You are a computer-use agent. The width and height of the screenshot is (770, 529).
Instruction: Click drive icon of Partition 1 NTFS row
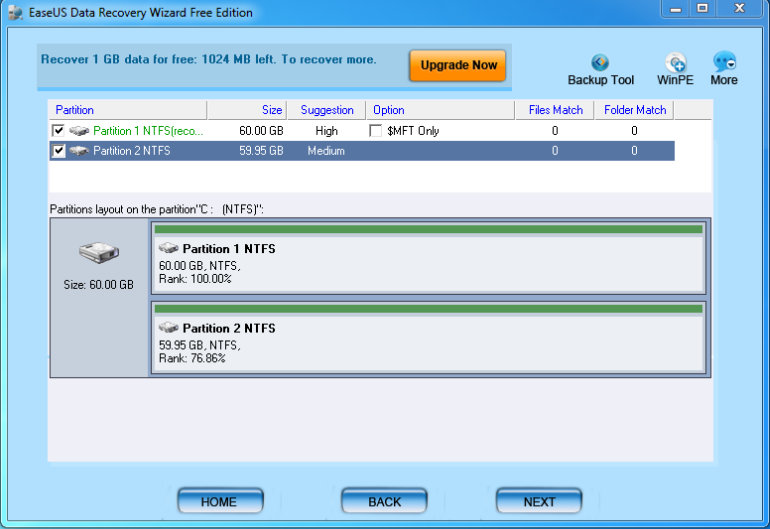point(79,131)
